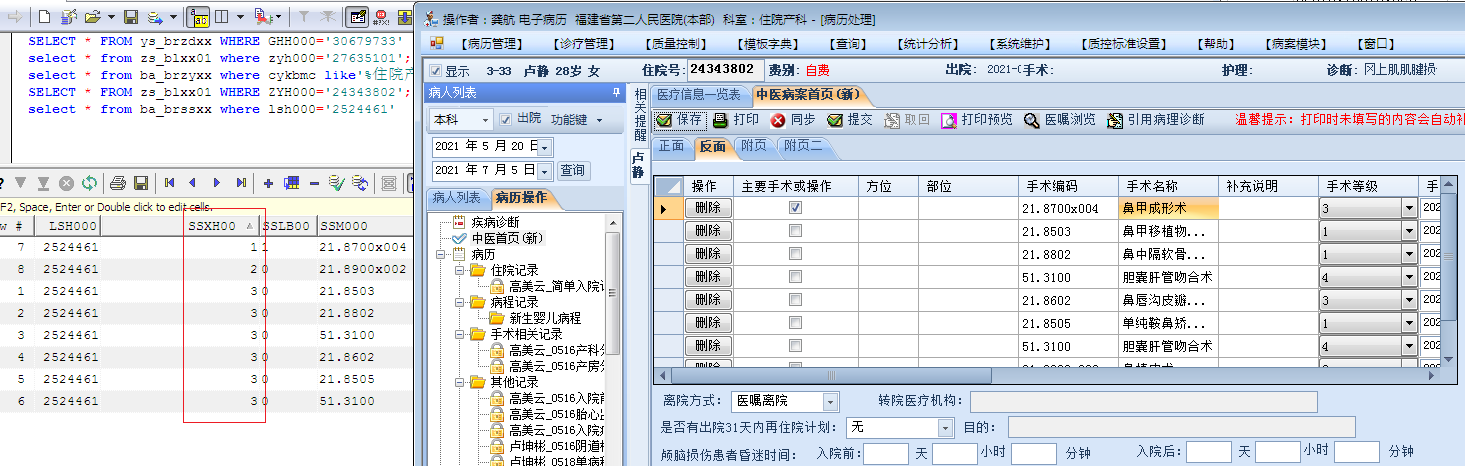Click the minus delete-record icon
Screen dimensions: 1465x466
(314, 183)
